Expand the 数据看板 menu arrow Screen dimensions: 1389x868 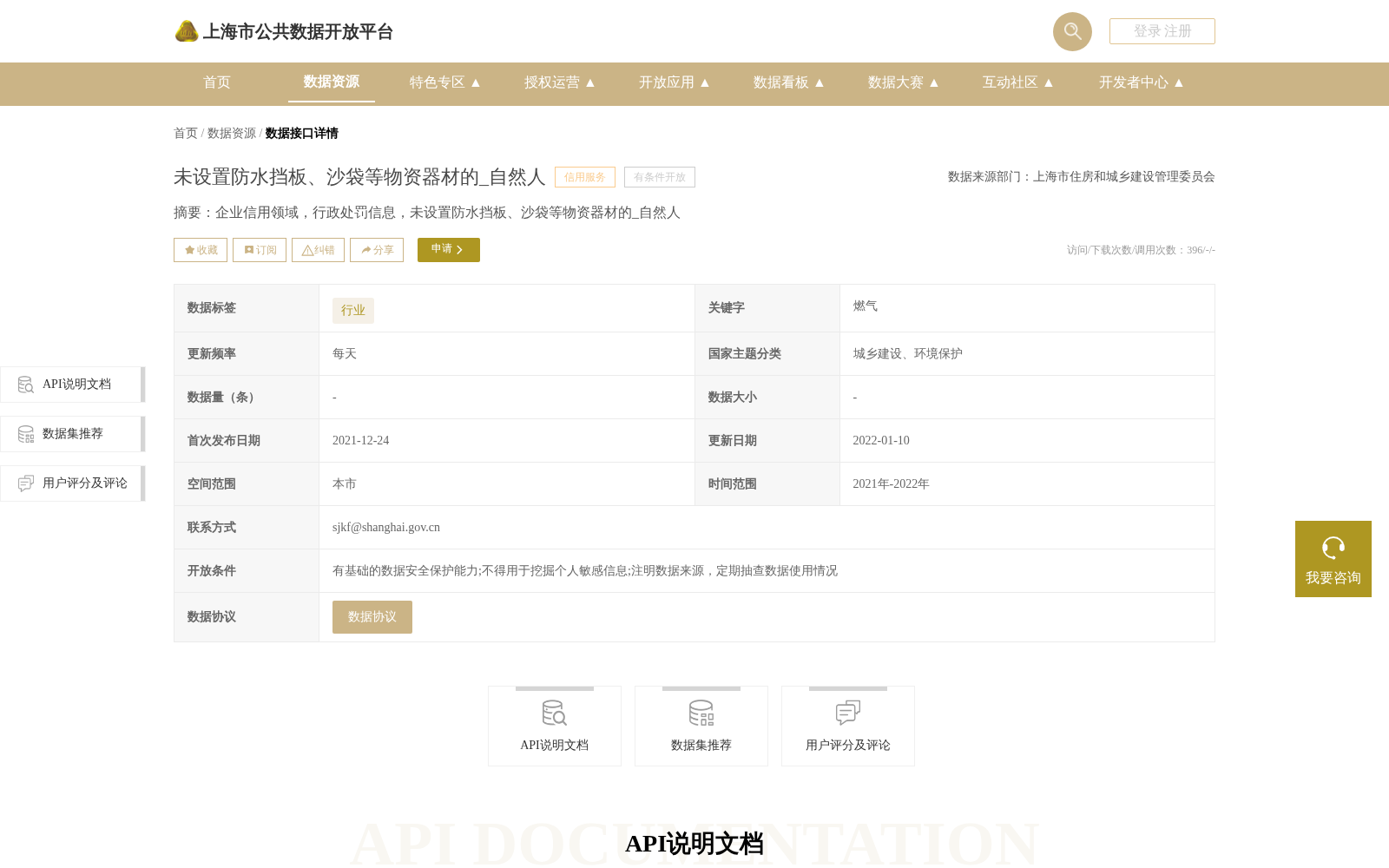[x=820, y=82]
